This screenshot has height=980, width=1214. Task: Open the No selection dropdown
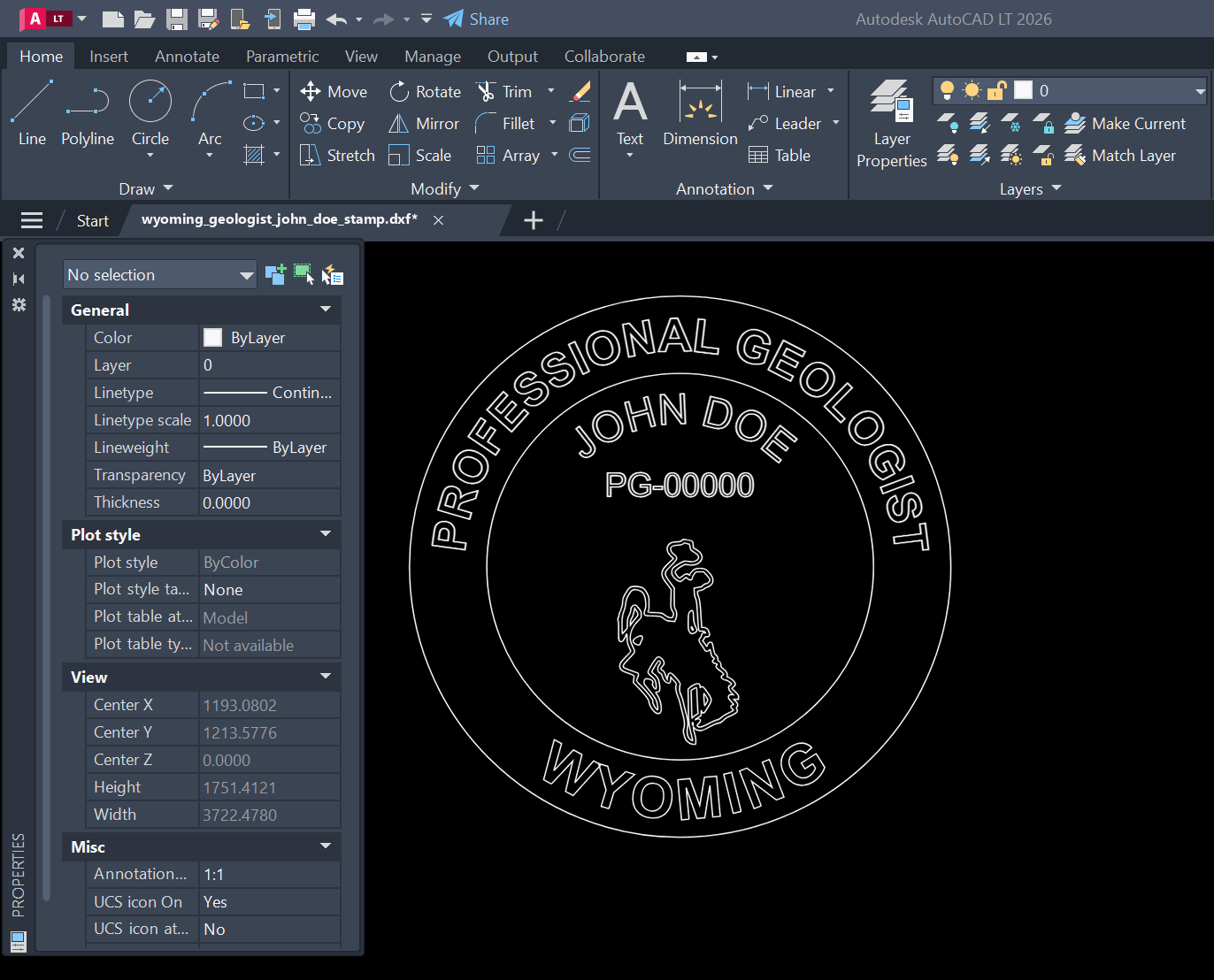click(x=160, y=274)
